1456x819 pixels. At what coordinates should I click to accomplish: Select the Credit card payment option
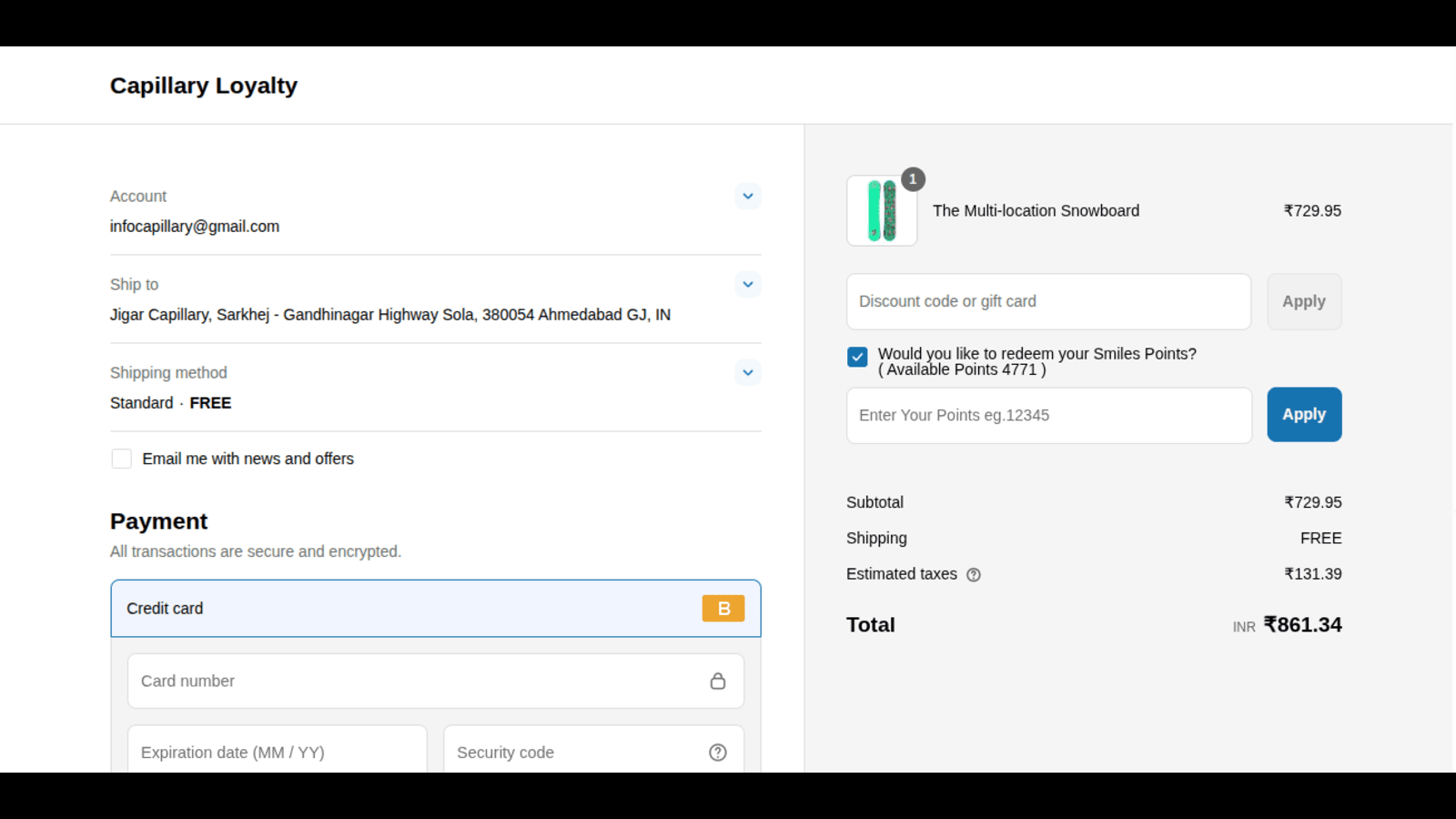click(x=435, y=608)
